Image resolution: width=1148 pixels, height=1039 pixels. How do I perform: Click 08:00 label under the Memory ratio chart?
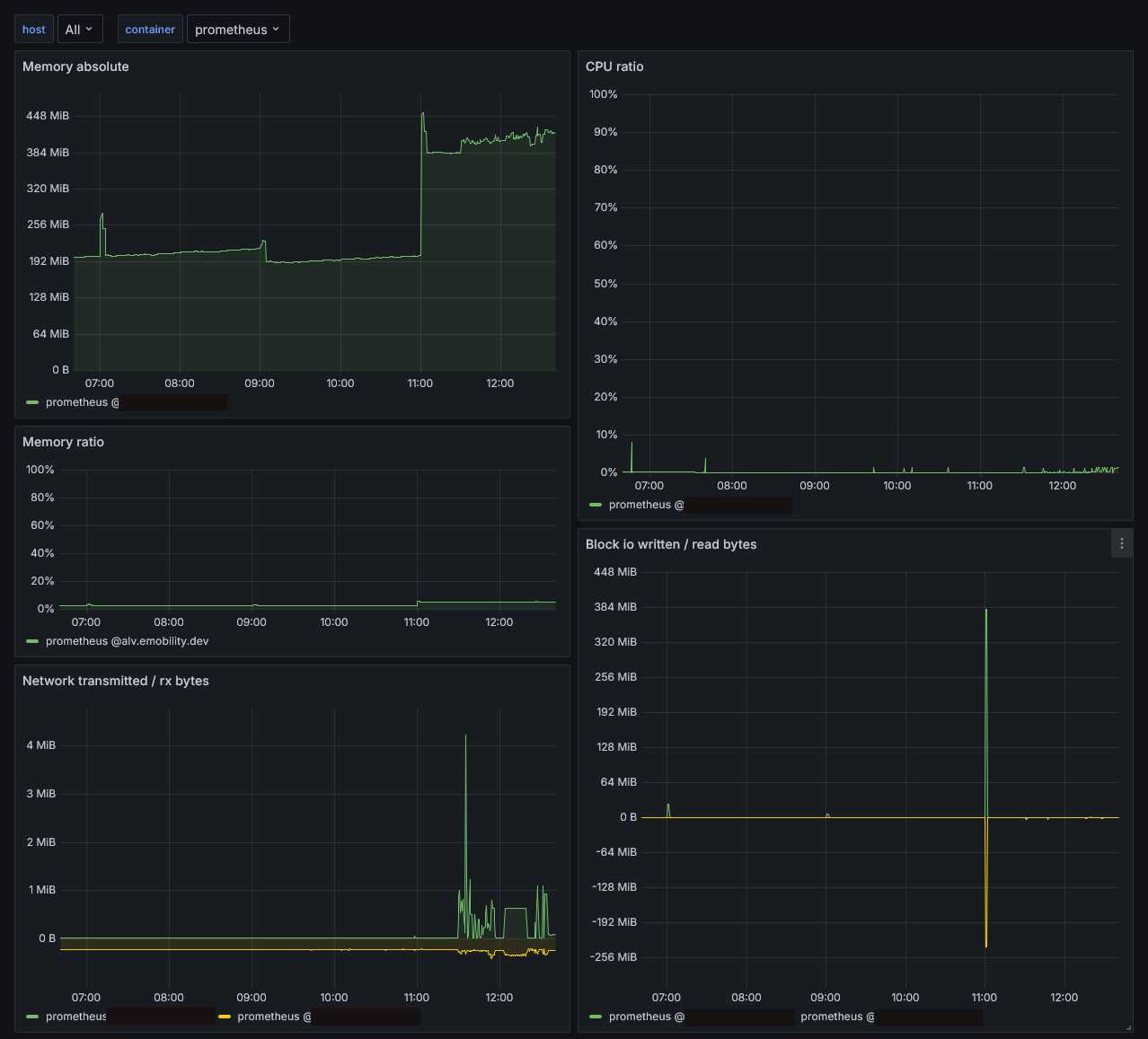[x=169, y=622]
